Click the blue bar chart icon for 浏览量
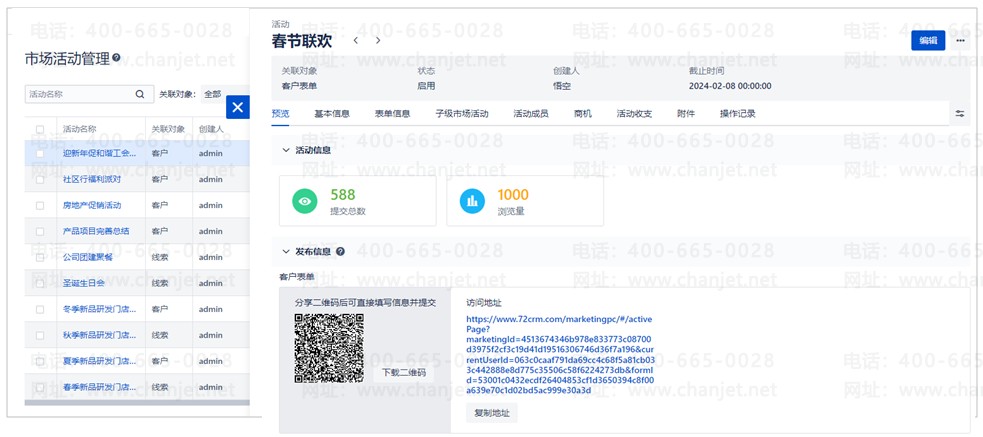The image size is (983, 437). [472, 201]
